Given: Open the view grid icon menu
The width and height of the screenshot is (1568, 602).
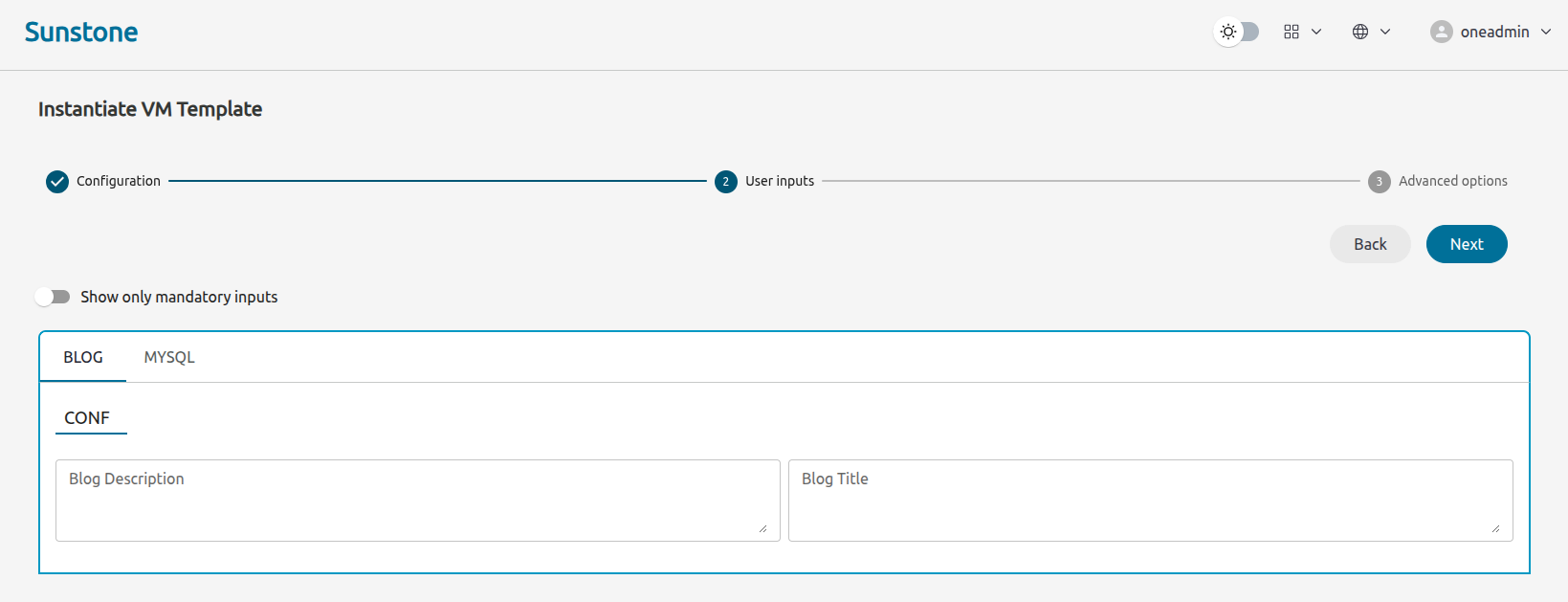Looking at the screenshot, I should 1292,32.
